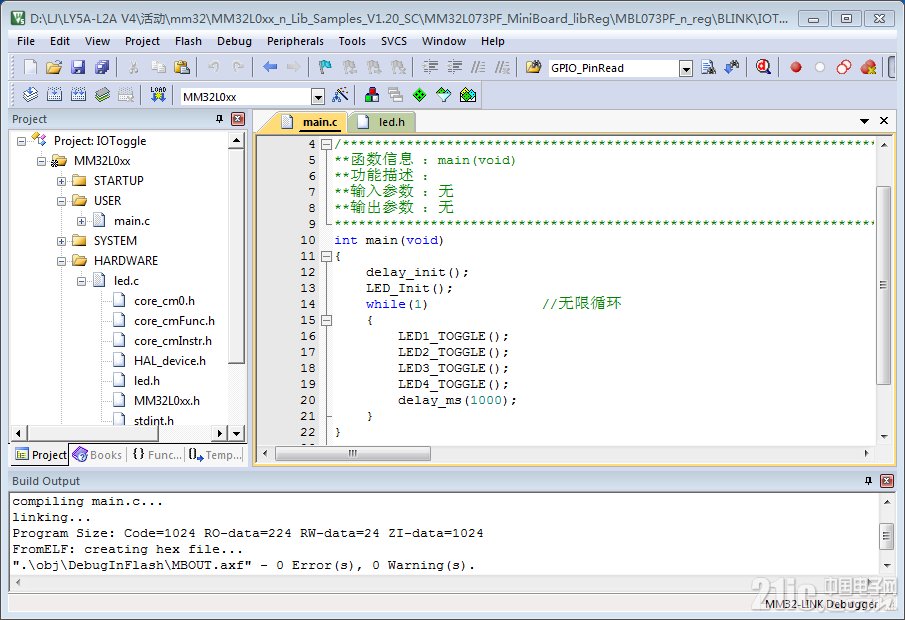The image size is (905, 620).
Task: Collapse the HARDWARE group
Action: [62, 261]
